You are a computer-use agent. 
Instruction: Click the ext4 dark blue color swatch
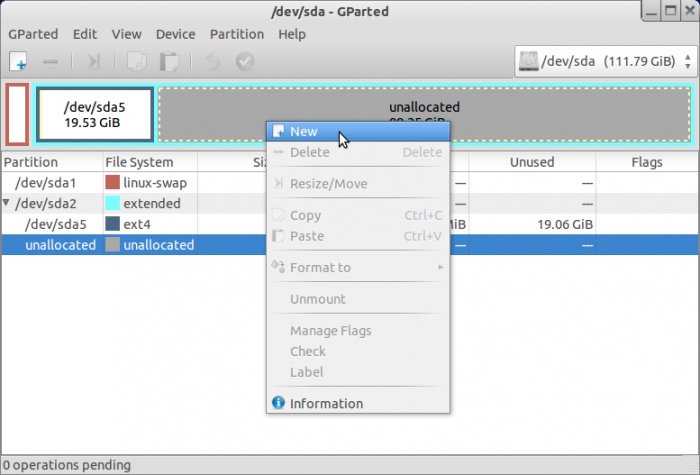pos(112,224)
